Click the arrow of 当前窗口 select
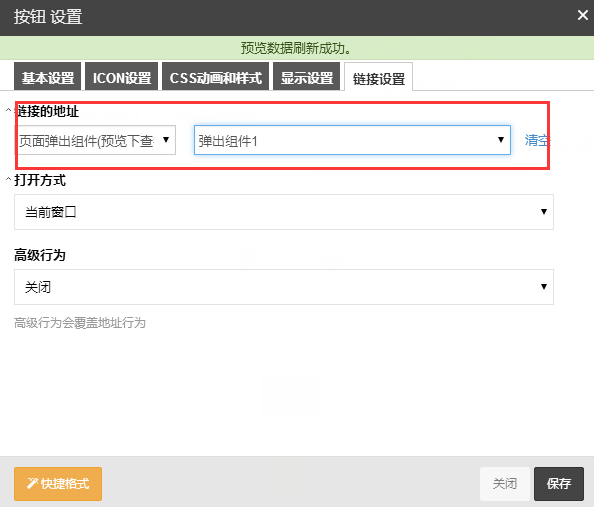Image resolution: width=594 pixels, height=507 pixels. pyautogui.click(x=544, y=211)
